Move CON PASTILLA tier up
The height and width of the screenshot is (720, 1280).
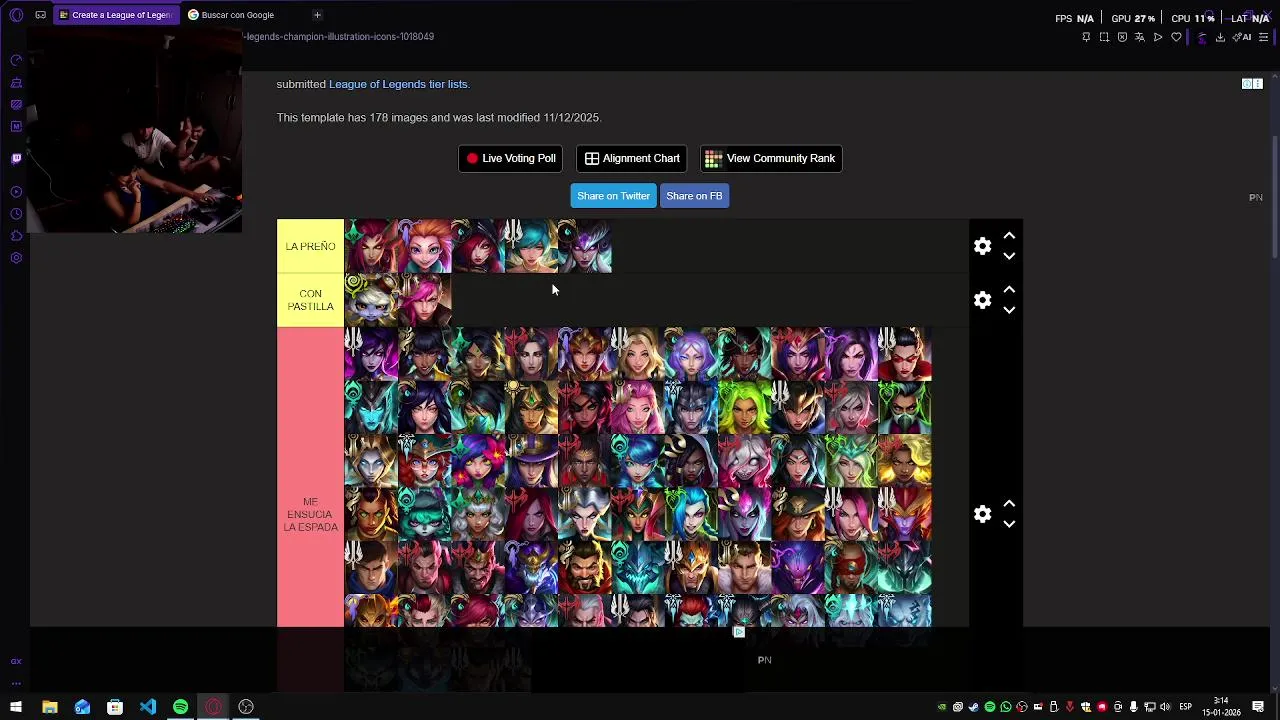click(x=1009, y=290)
